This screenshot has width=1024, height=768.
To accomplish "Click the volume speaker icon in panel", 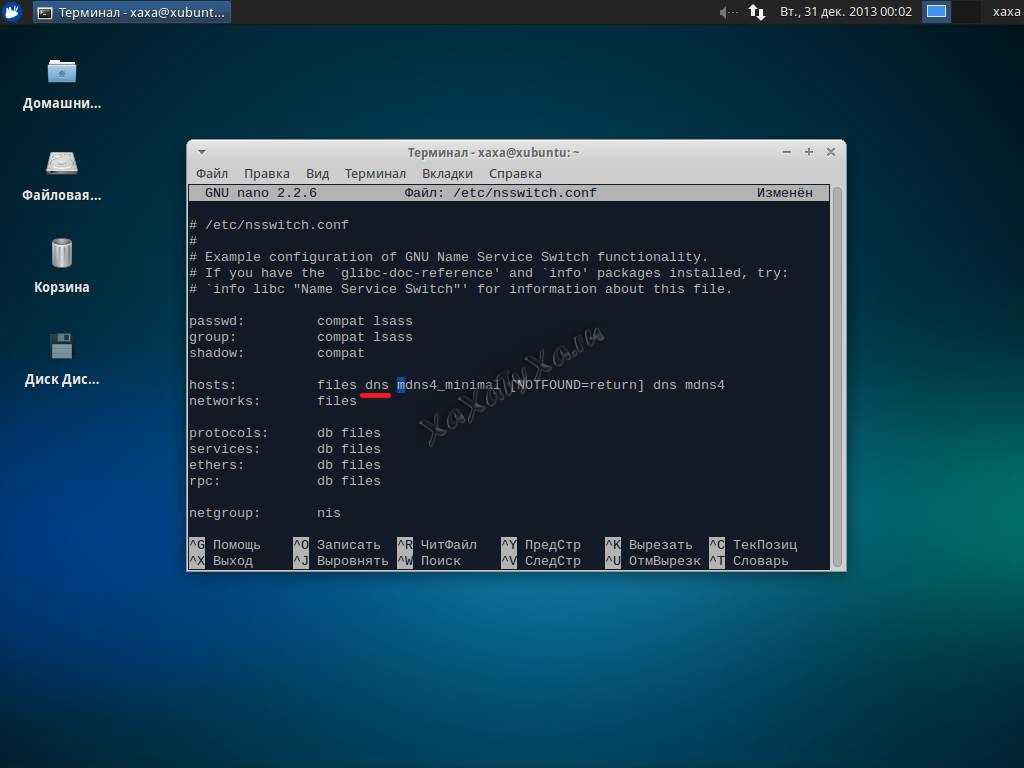I will tap(726, 12).
